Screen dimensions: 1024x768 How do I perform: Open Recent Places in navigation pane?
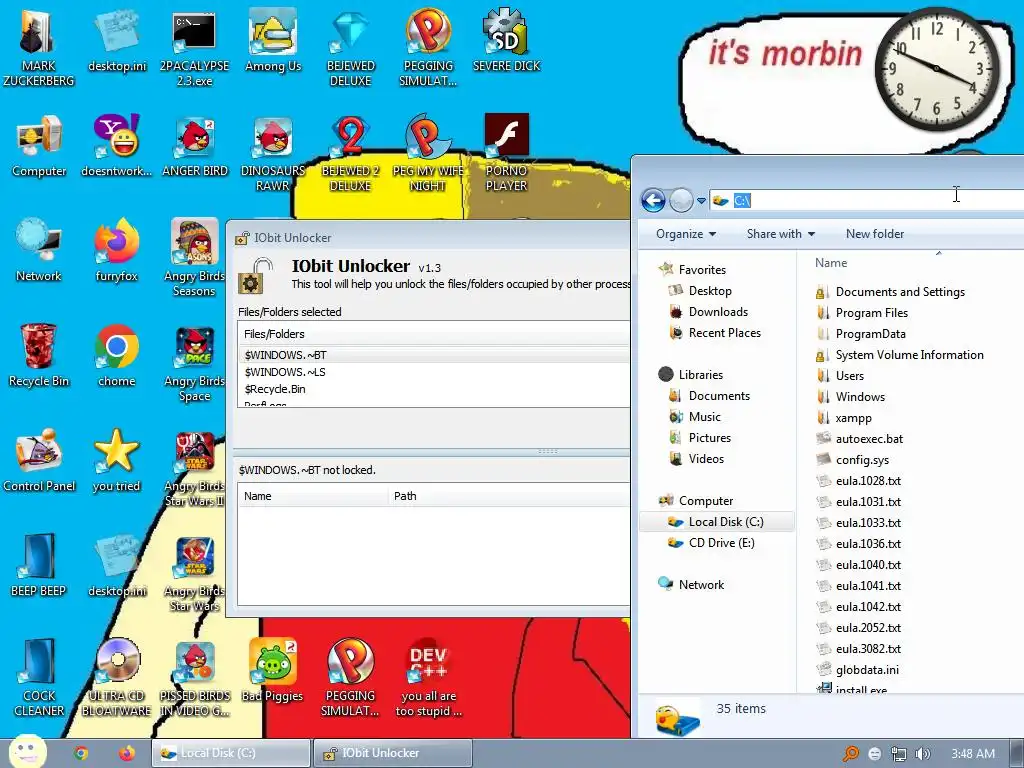[x=724, y=332]
